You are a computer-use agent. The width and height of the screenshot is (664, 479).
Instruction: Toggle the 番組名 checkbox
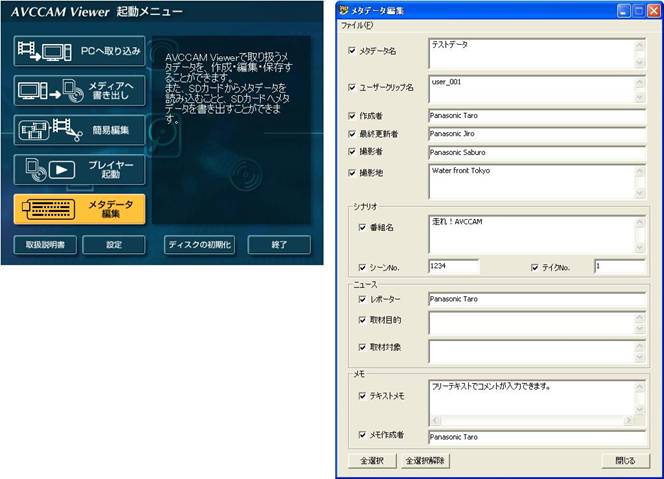362,227
